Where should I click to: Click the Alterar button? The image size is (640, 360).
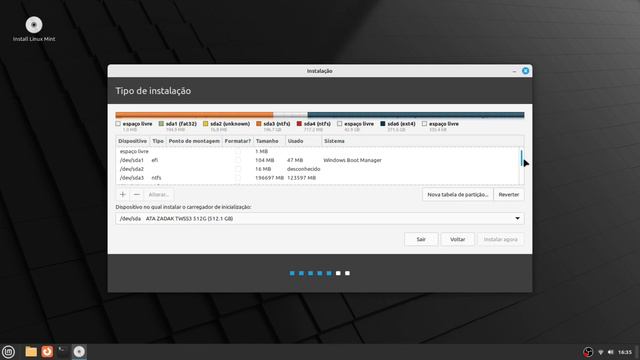tap(158, 195)
